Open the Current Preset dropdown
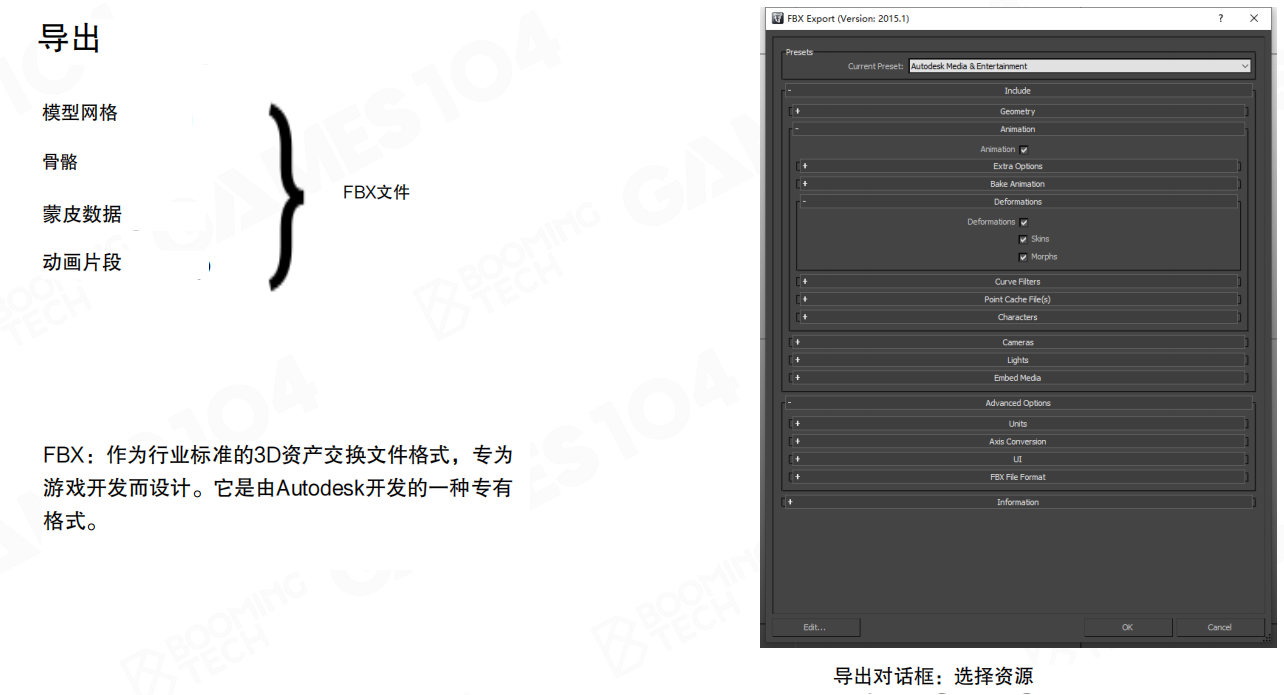 [x=1244, y=66]
